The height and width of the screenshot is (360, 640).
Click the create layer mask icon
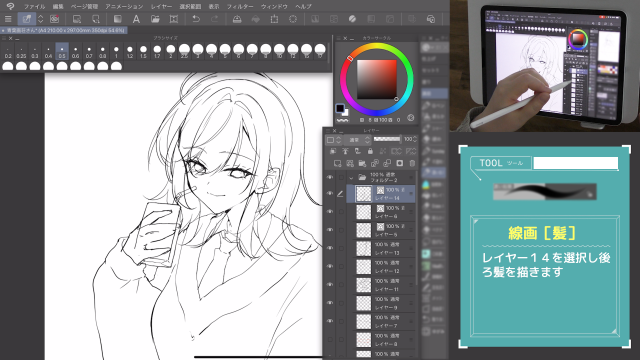coord(400,163)
